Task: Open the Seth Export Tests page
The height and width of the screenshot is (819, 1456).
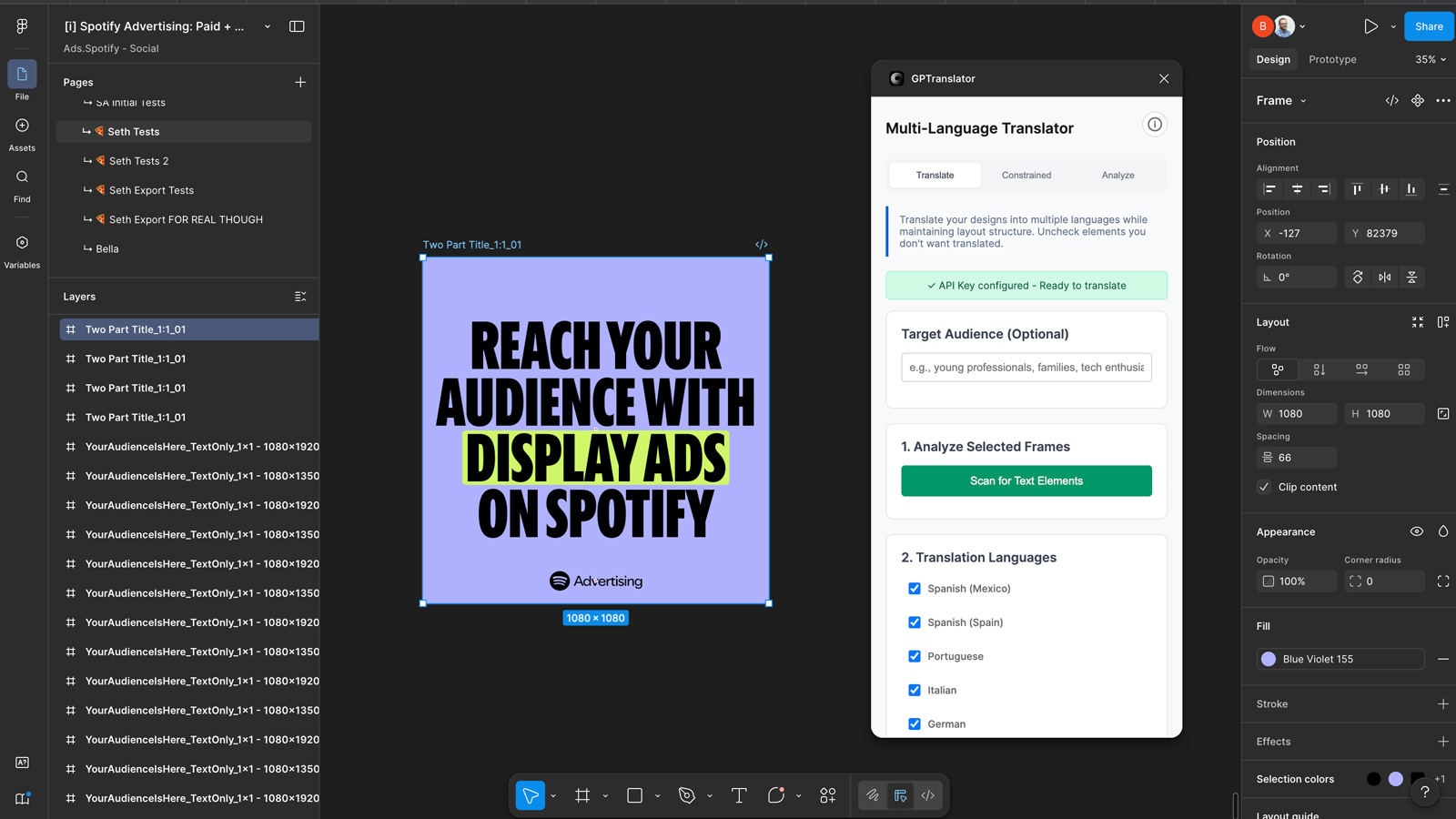Action: tap(184, 190)
